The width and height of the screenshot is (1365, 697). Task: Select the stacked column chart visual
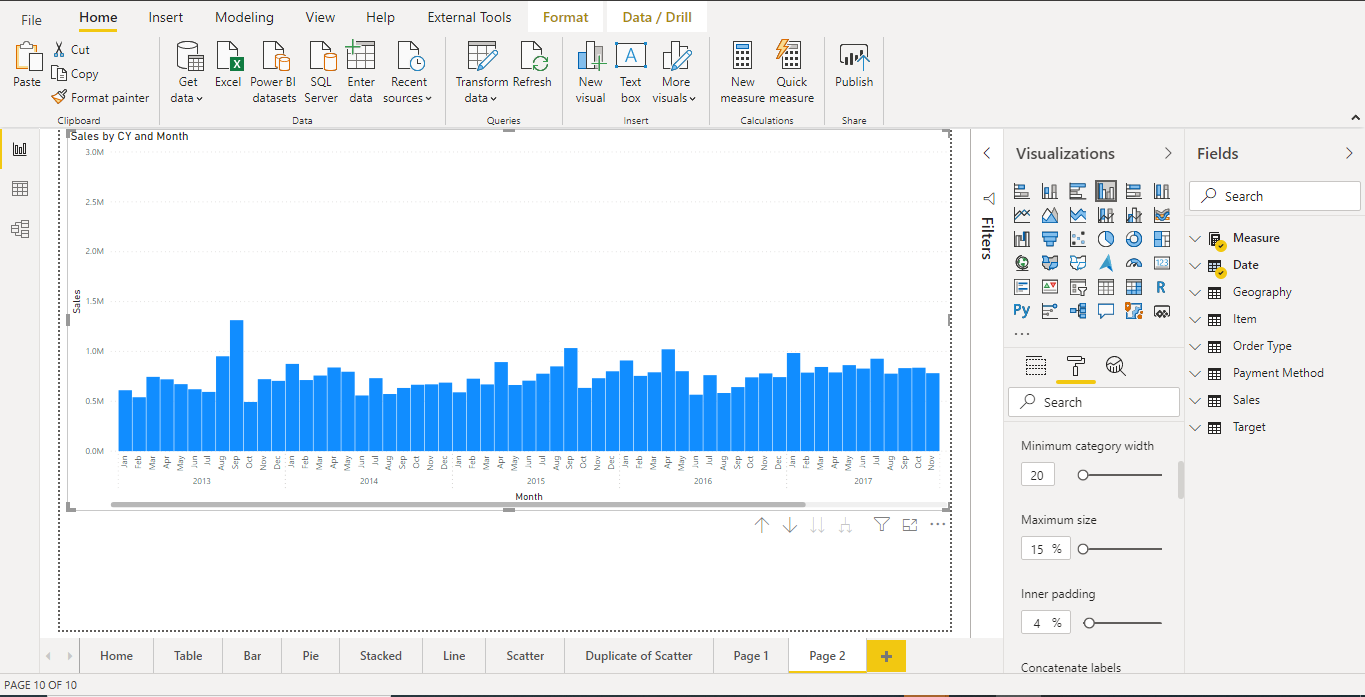coord(1050,191)
